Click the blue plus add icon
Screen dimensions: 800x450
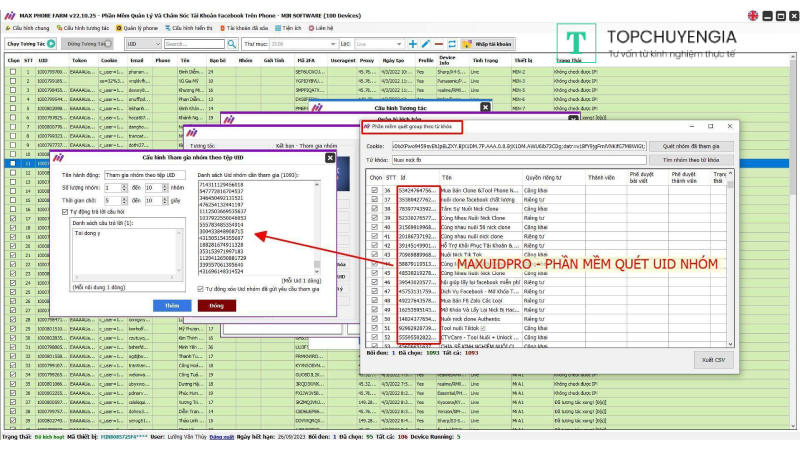click(x=412, y=44)
